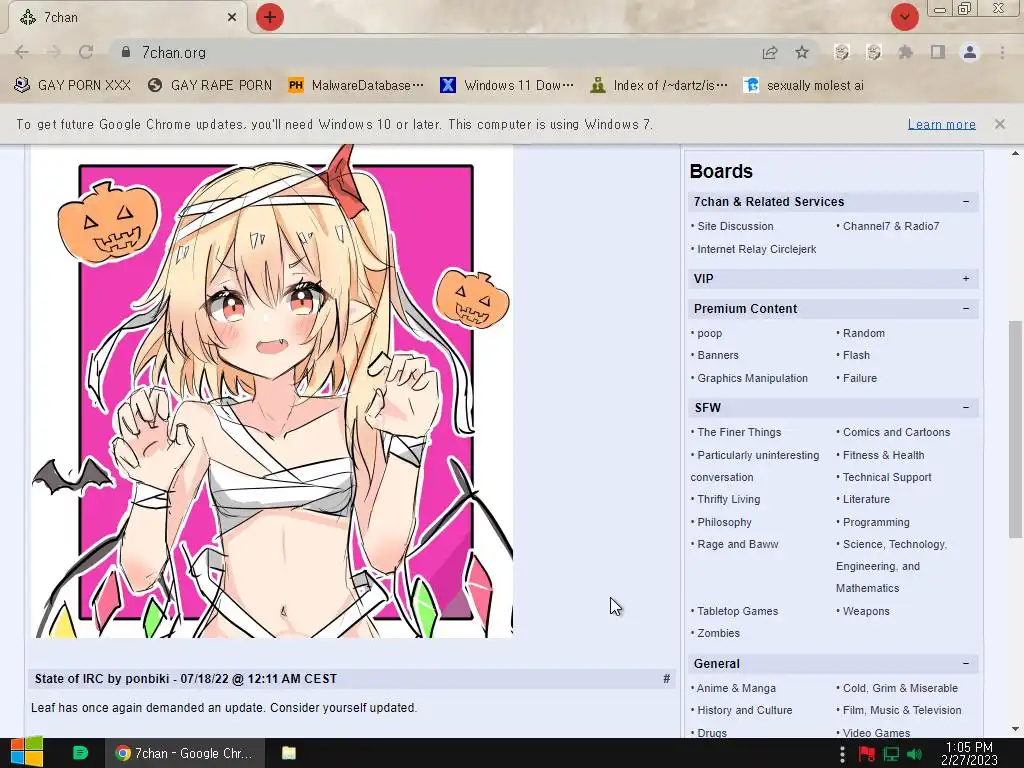Dismiss the Chrome update notification bar
Viewport: 1024px width, 768px height.
[x=1000, y=124]
